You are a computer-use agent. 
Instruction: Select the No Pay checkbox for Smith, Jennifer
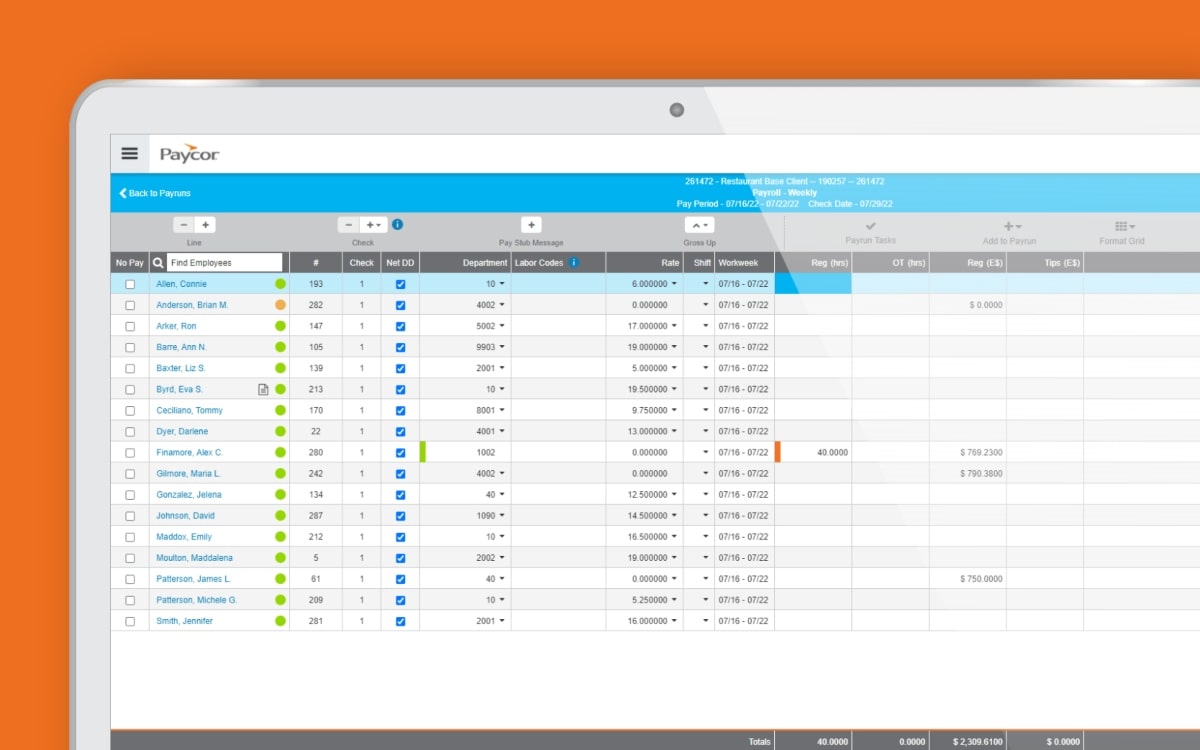point(130,620)
